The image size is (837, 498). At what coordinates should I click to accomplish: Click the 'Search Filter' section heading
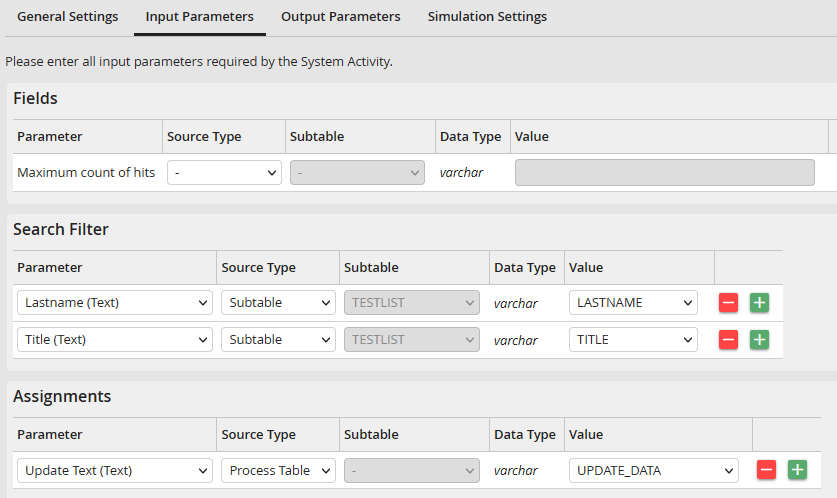[x=61, y=229]
